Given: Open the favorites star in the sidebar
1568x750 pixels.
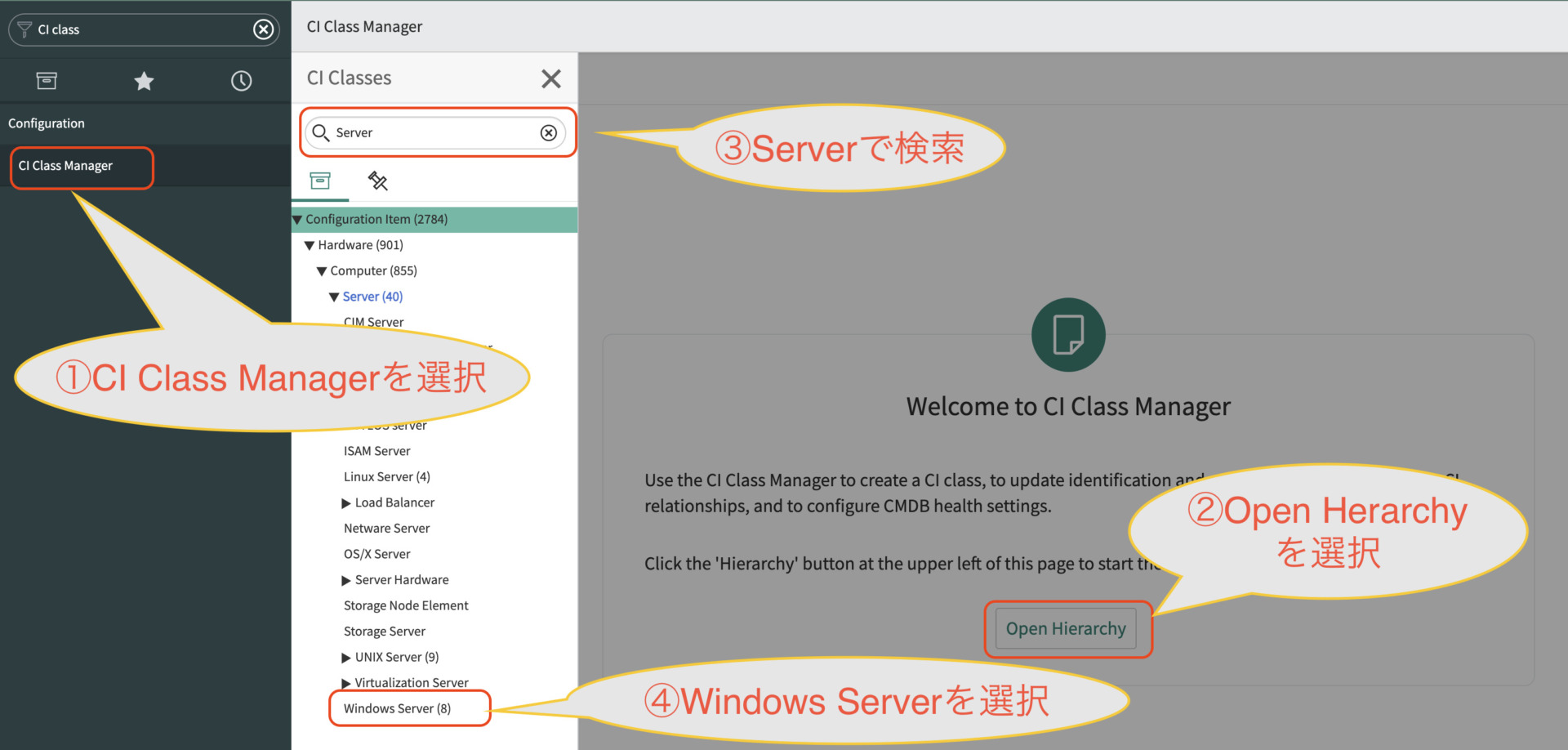Looking at the screenshot, I should tap(144, 80).
